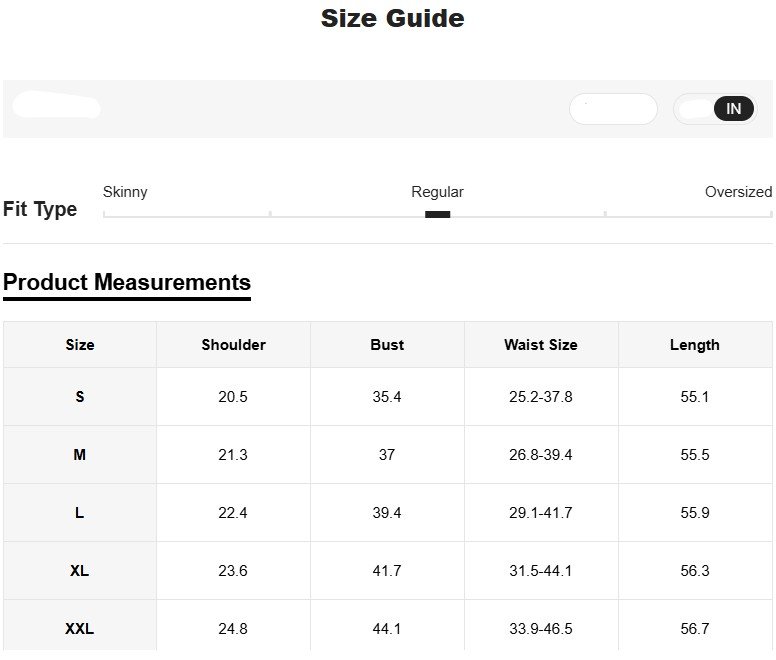This screenshot has height=660, width=776.
Task: Select the IN unit toggle option
Action: tap(734, 109)
